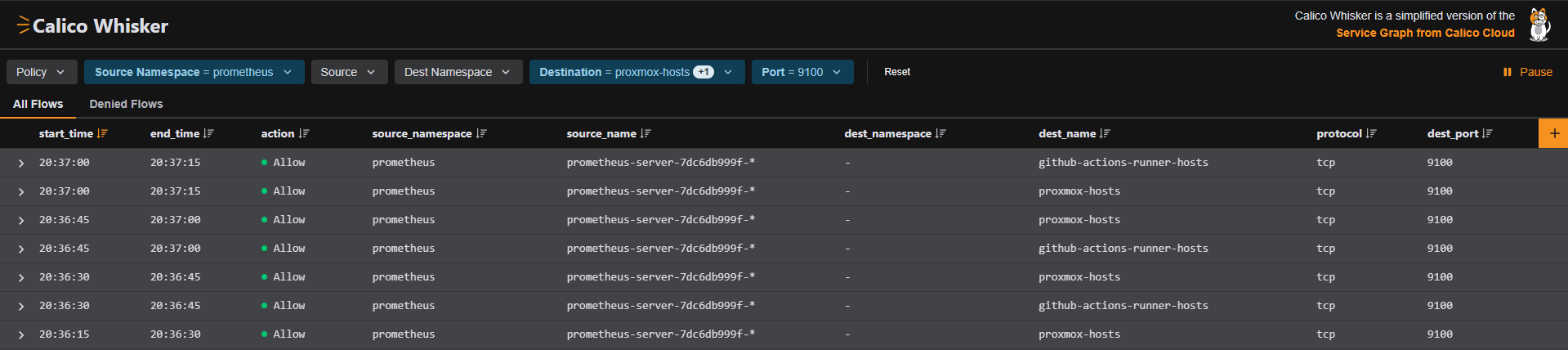Sort by end_time column icon
This screenshot has height=350, width=1568.
coord(208,133)
